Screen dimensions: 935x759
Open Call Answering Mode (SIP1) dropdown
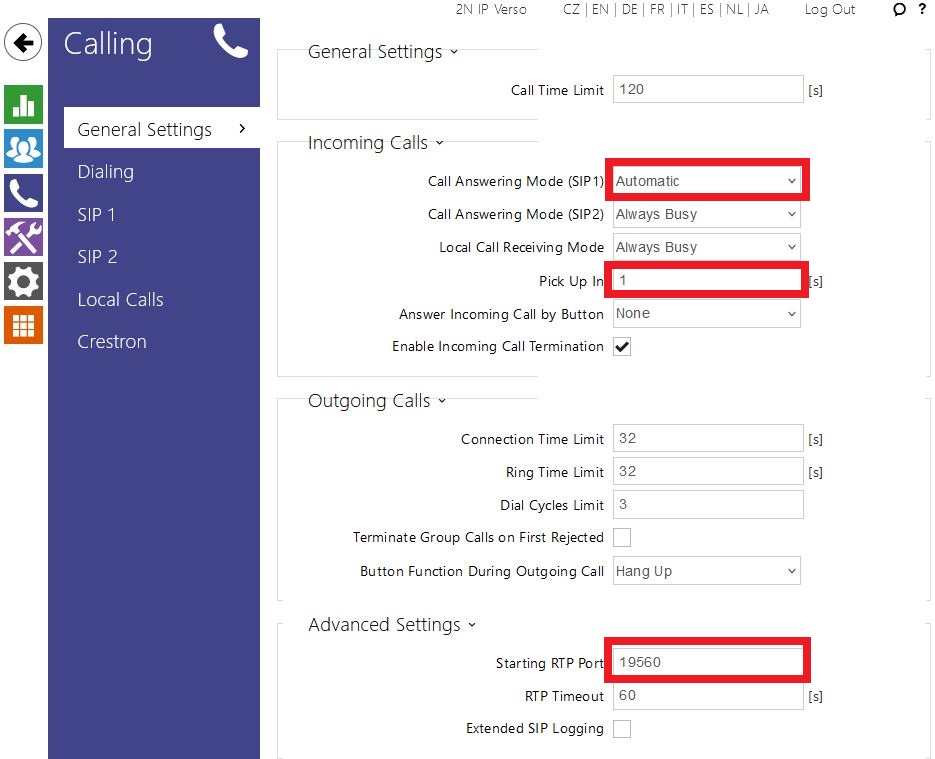(x=706, y=181)
